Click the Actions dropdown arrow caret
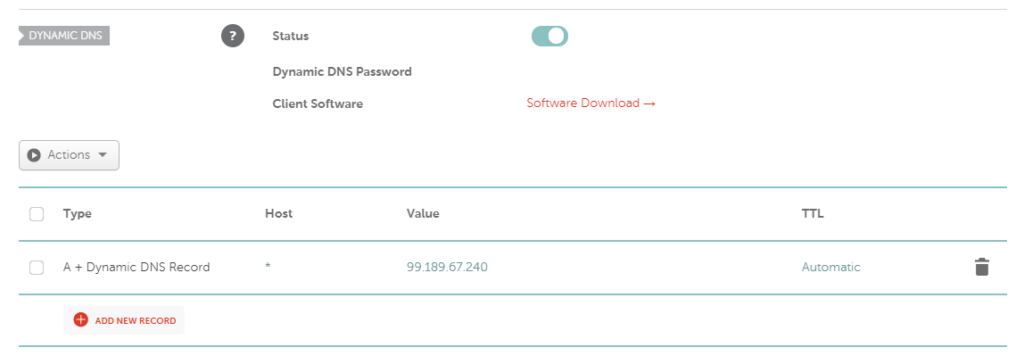This screenshot has height=364, width=1024. (x=102, y=156)
